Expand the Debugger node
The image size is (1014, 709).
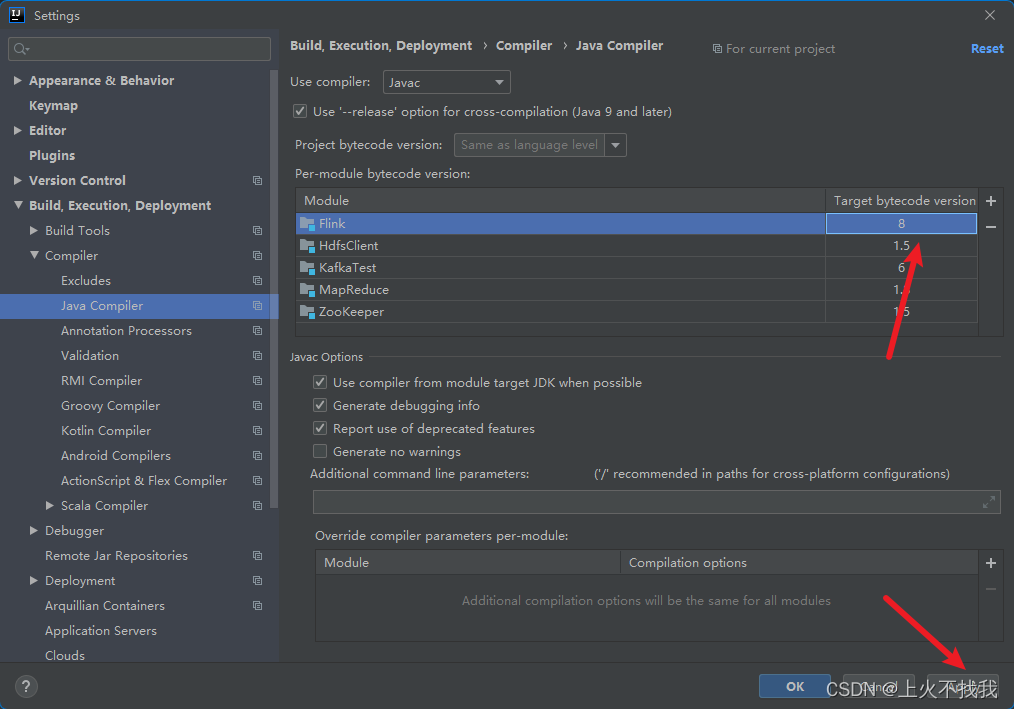coord(34,530)
